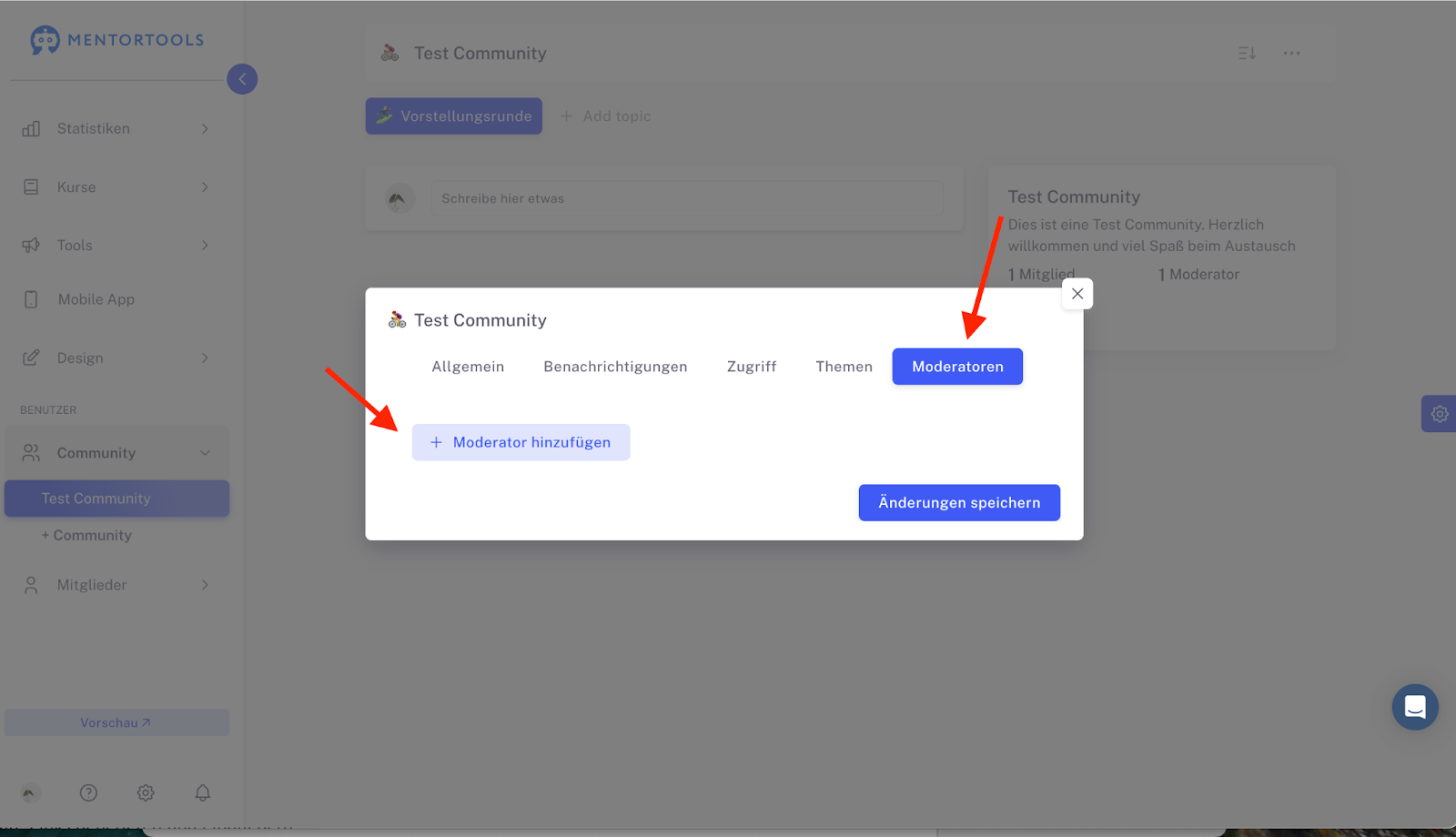Expand the Statistiken menu
Viewport: 1456px width, 837px height.
pyautogui.click(x=116, y=128)
